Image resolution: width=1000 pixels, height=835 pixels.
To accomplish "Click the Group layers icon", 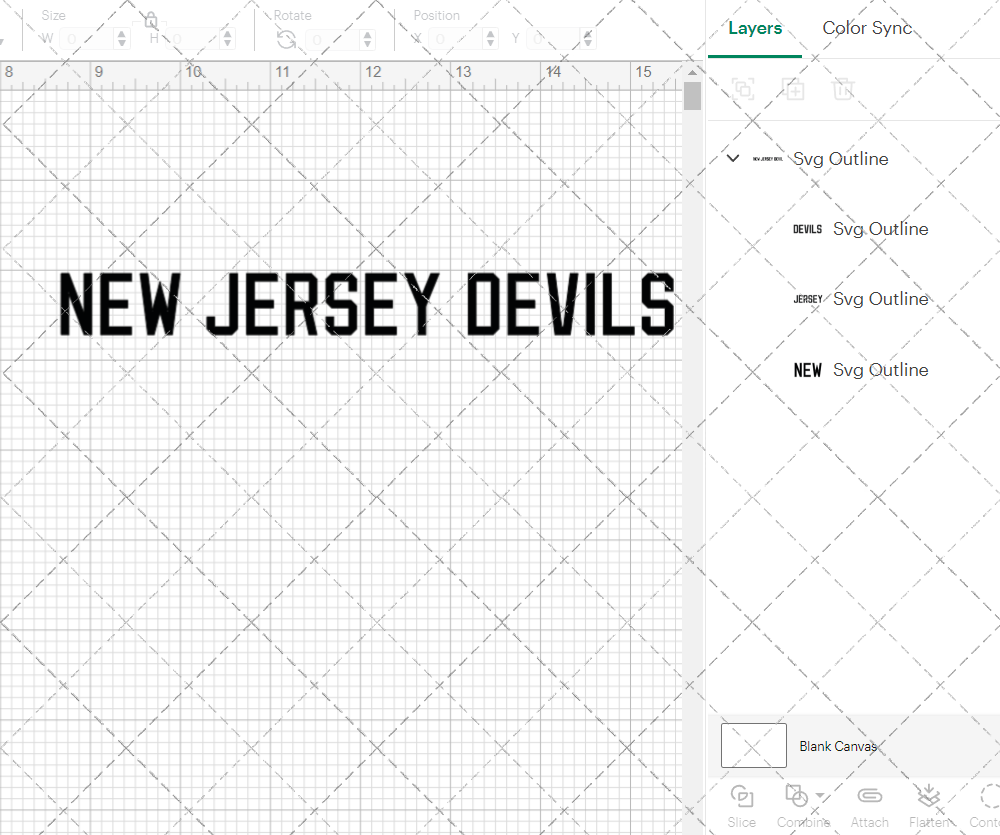I will 742,89.
